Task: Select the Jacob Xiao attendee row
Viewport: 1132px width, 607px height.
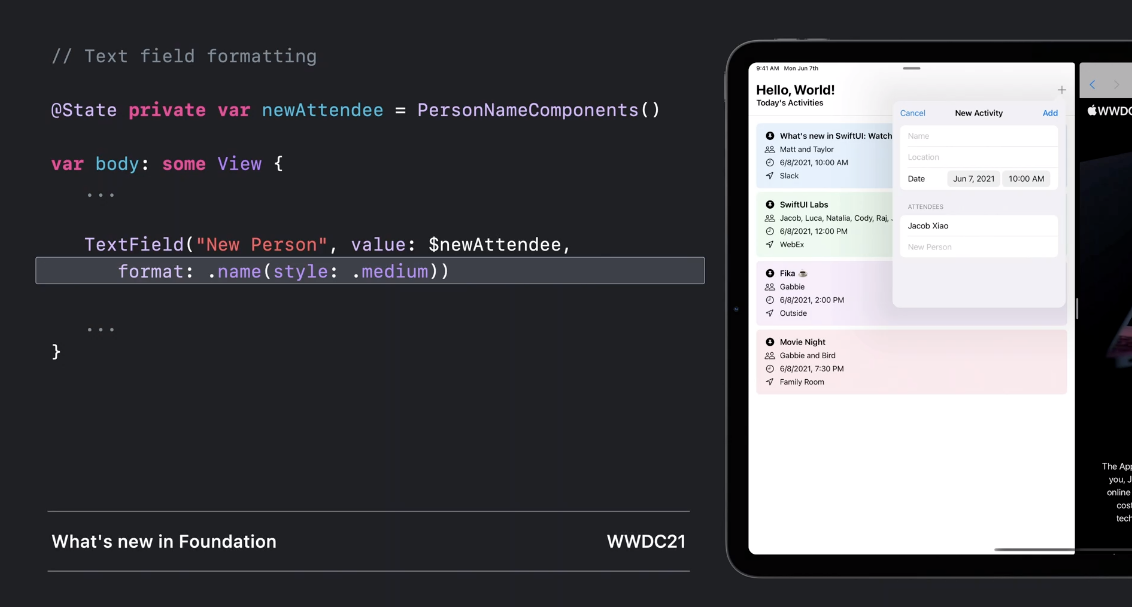Action: 978,226
